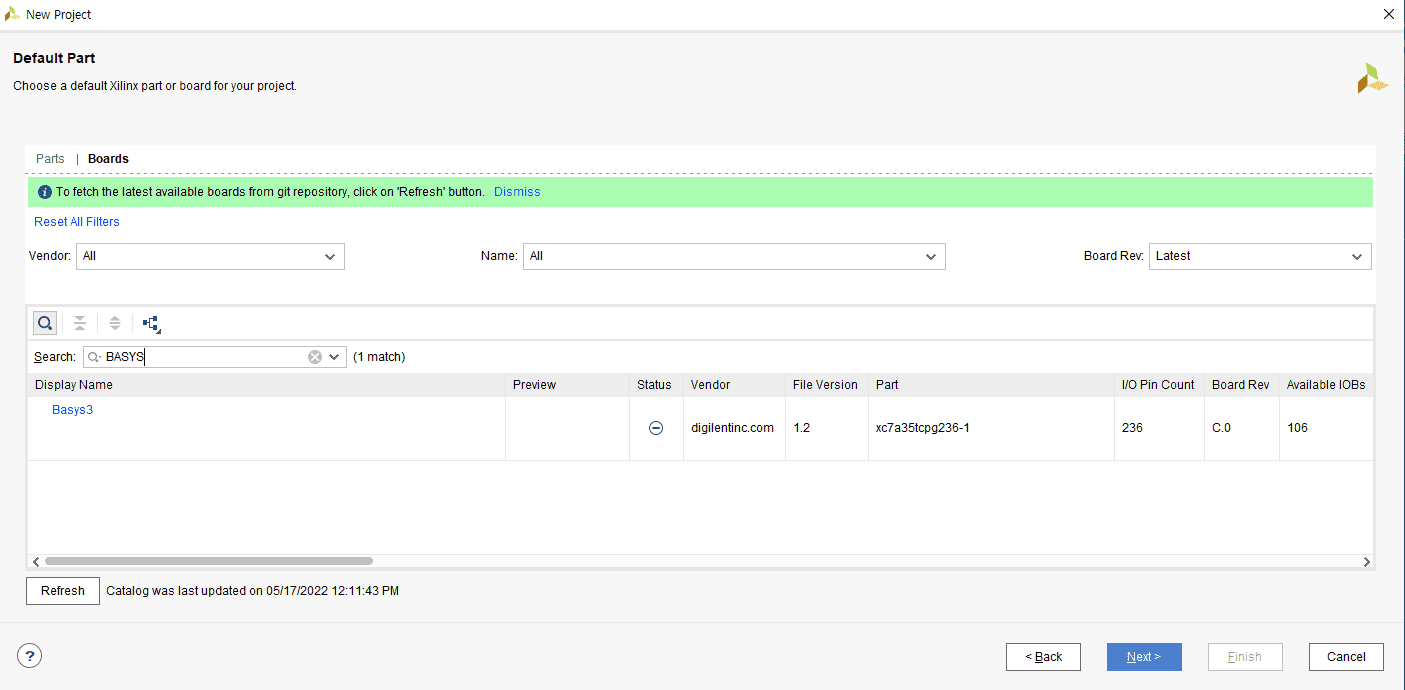
Task: Select the Basys3 board link
Action: (x=72, y=410)
